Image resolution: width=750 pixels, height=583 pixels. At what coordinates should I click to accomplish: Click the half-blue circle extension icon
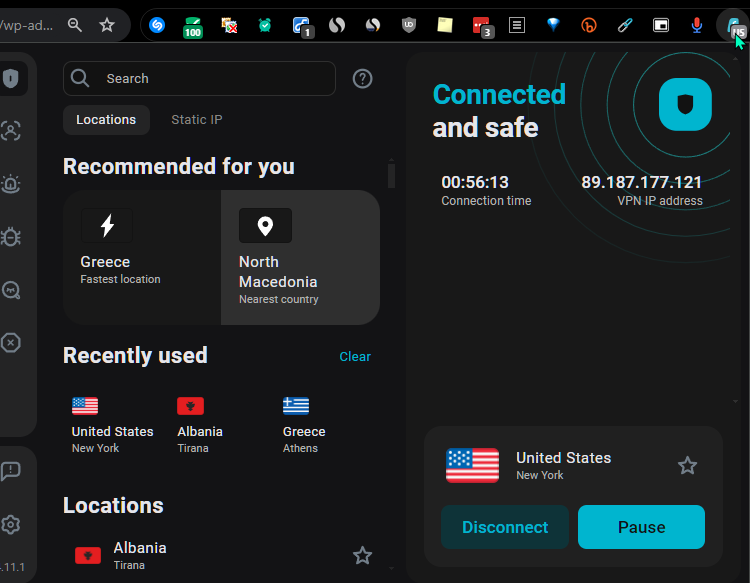[373, 25]
